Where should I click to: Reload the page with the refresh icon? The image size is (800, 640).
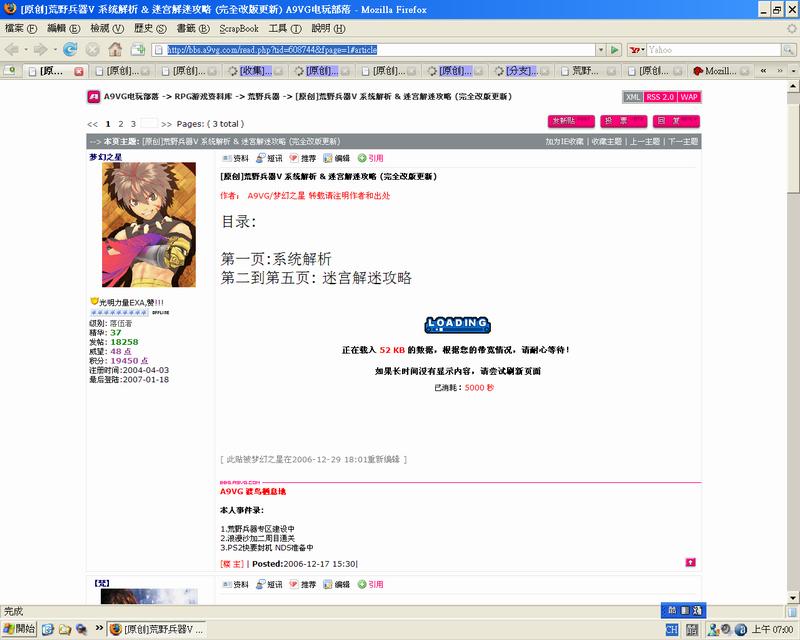point(70,50)
